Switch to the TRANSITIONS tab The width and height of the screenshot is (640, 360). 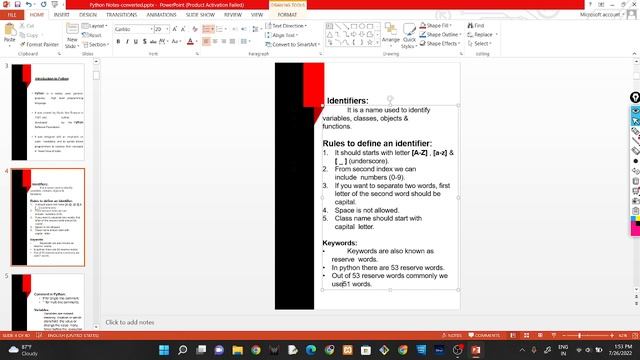[x=122, y=15]
